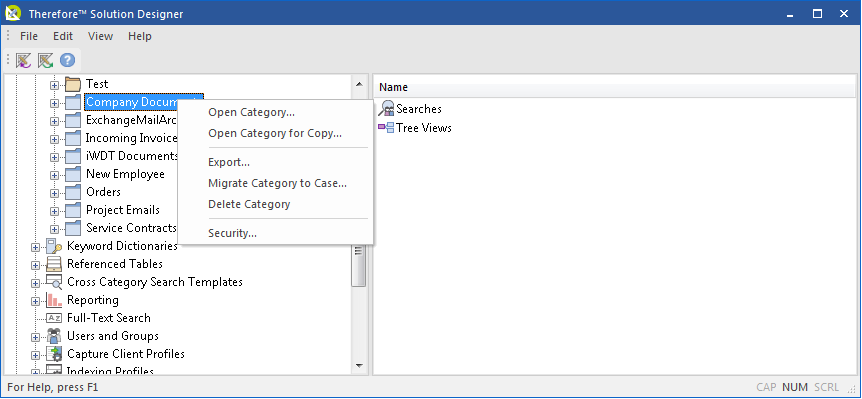Screen dimensions: 862x399
Task: Click the Capture Client Profiles icon
Action: (54, 354)
